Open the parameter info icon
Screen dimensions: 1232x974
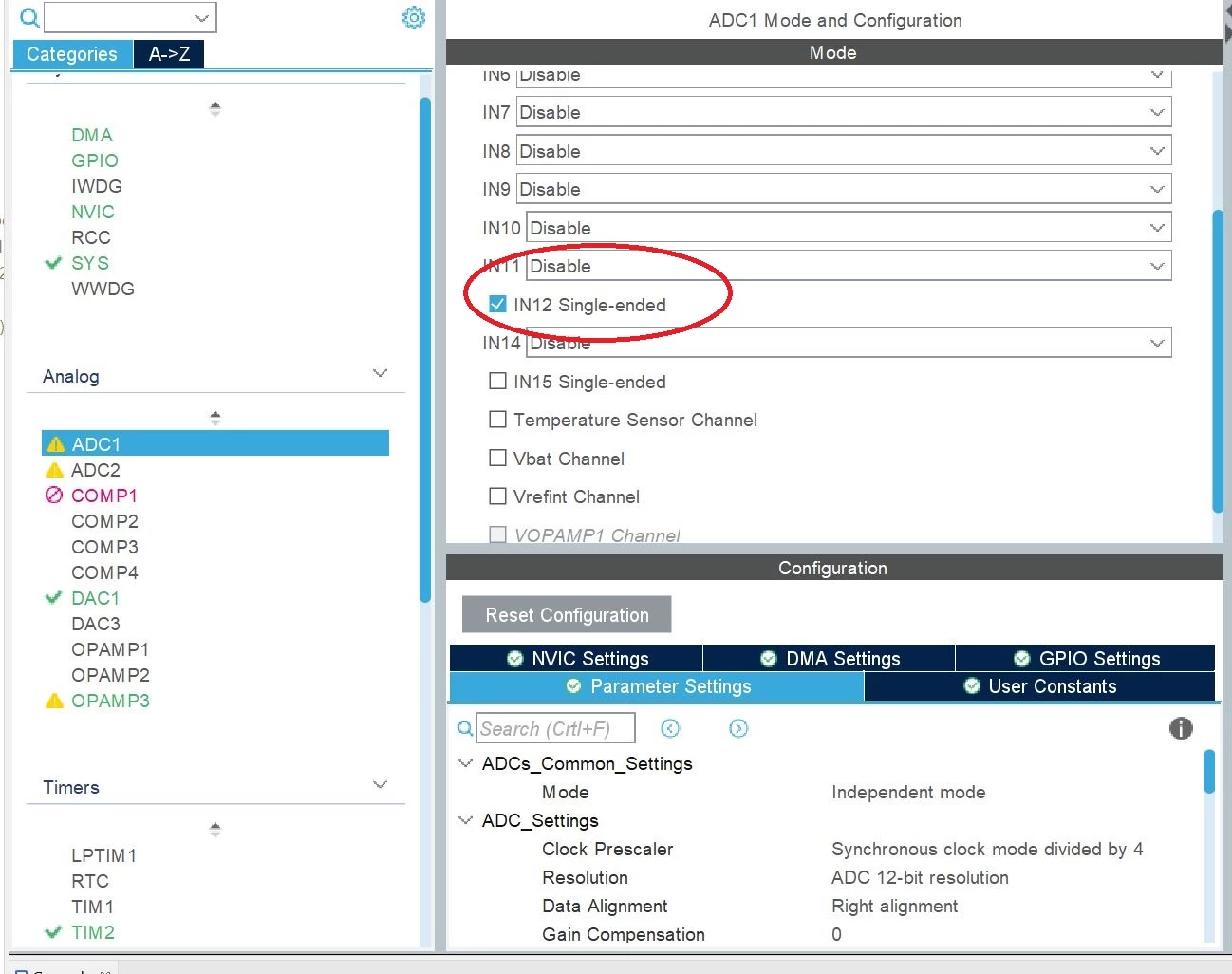click(x=1181, y=728)
